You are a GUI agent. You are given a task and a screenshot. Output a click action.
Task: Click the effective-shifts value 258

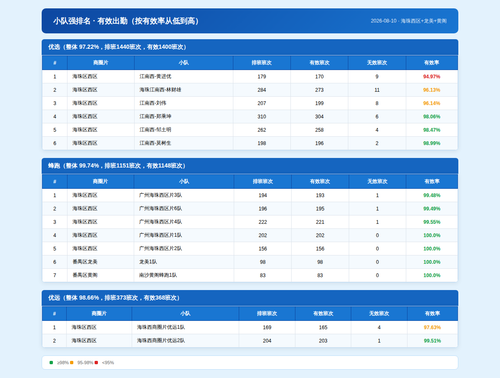(x=319, y=130)
